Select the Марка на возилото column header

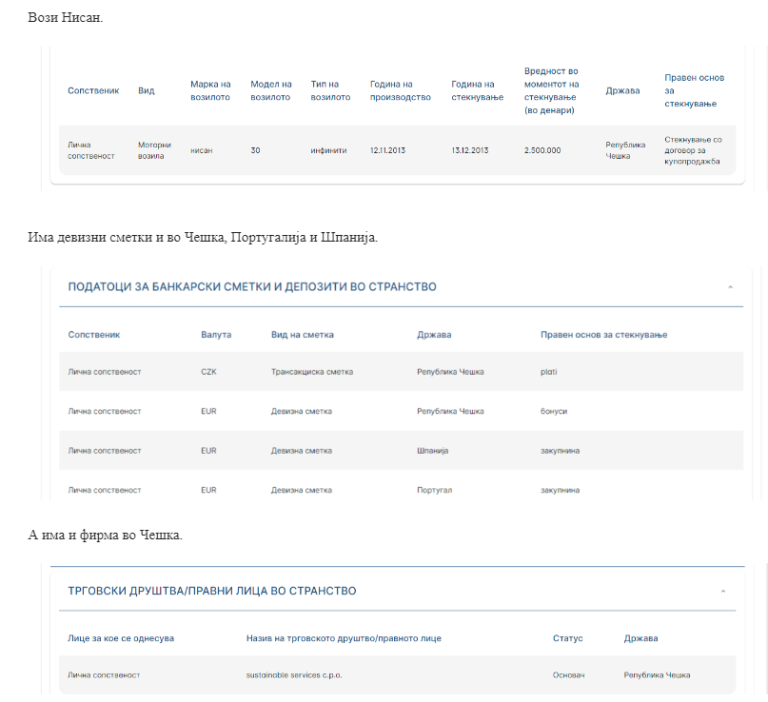click(210, 91)
